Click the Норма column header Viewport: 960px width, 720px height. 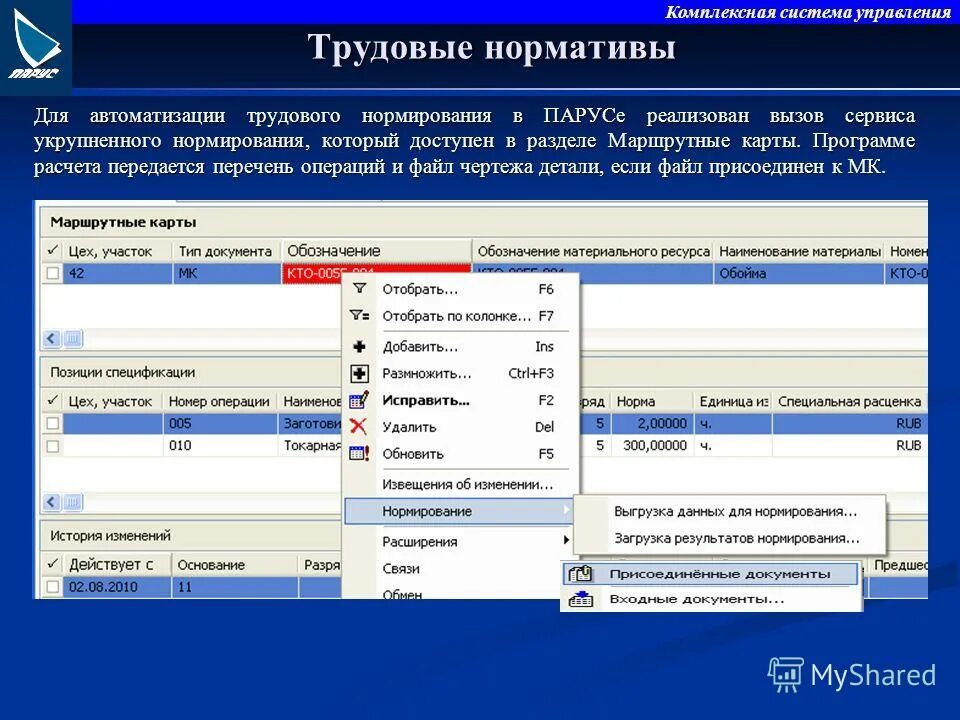point(652,401)
